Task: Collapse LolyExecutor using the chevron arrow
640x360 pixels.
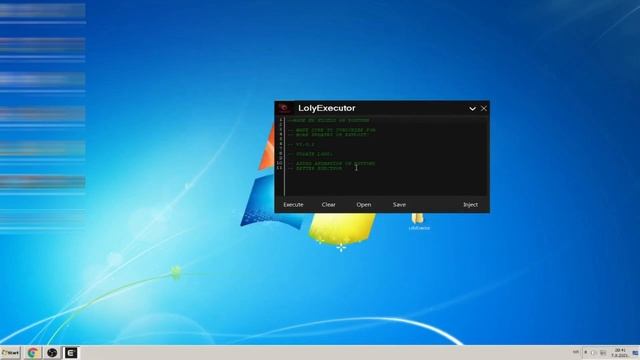Action: (472, 109)
